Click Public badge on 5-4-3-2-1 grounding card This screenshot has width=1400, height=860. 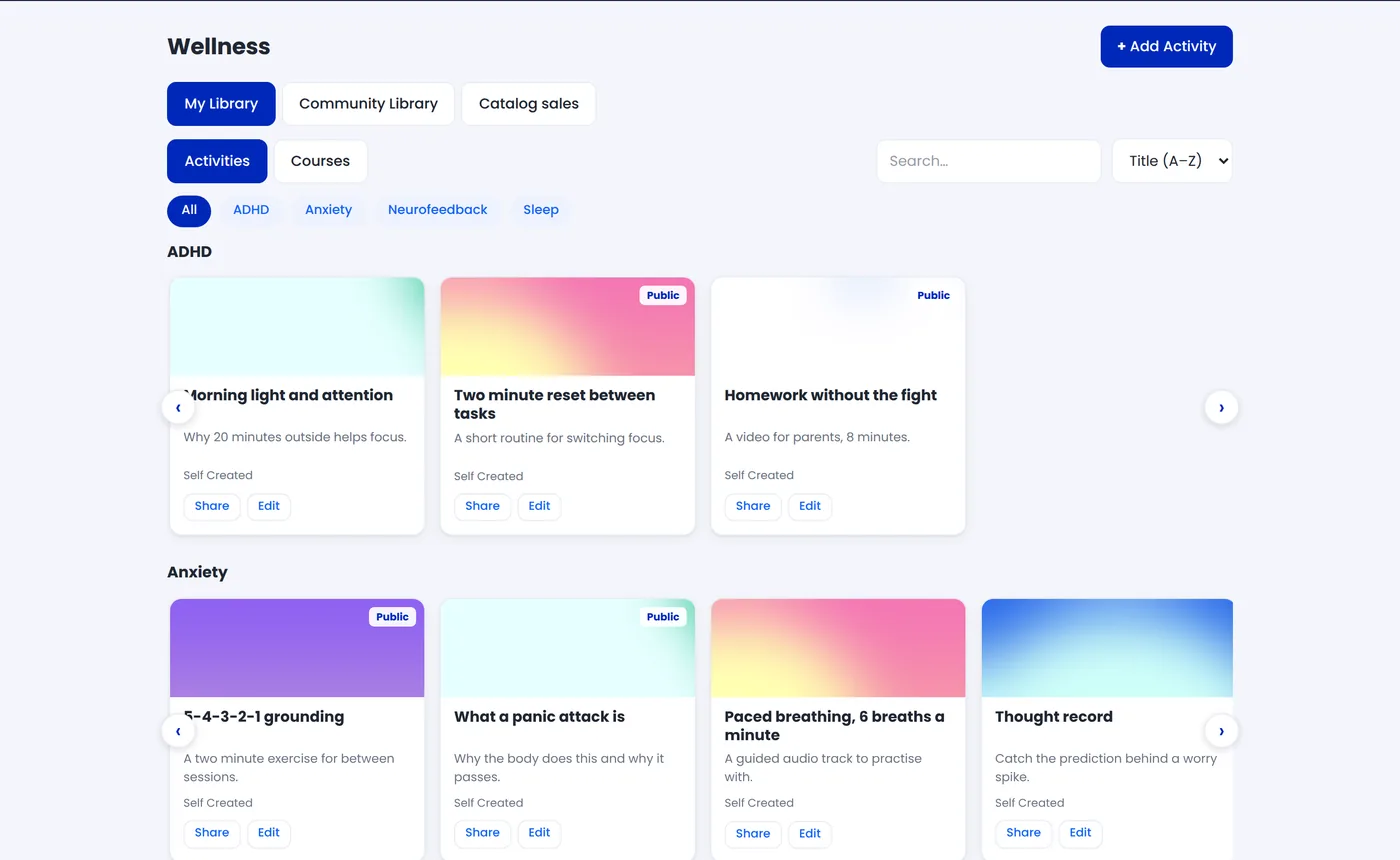click(392, 617)
